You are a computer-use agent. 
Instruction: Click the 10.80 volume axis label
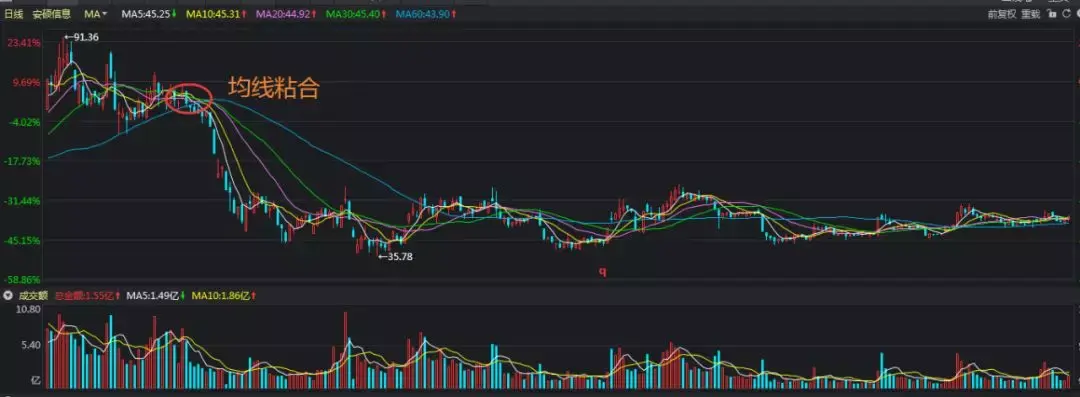click(29, 309)
